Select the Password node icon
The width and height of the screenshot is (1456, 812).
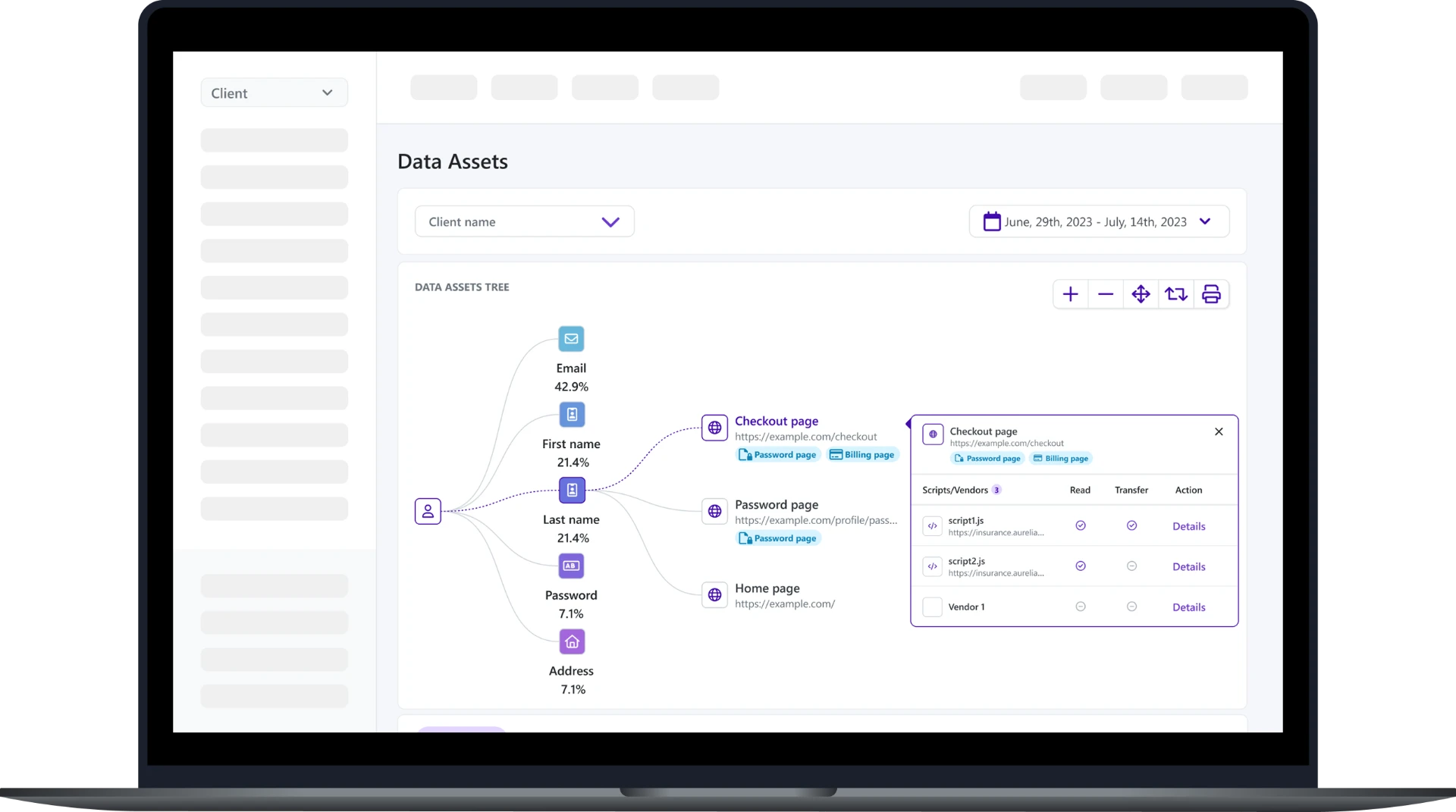click(x=572, y=566)
